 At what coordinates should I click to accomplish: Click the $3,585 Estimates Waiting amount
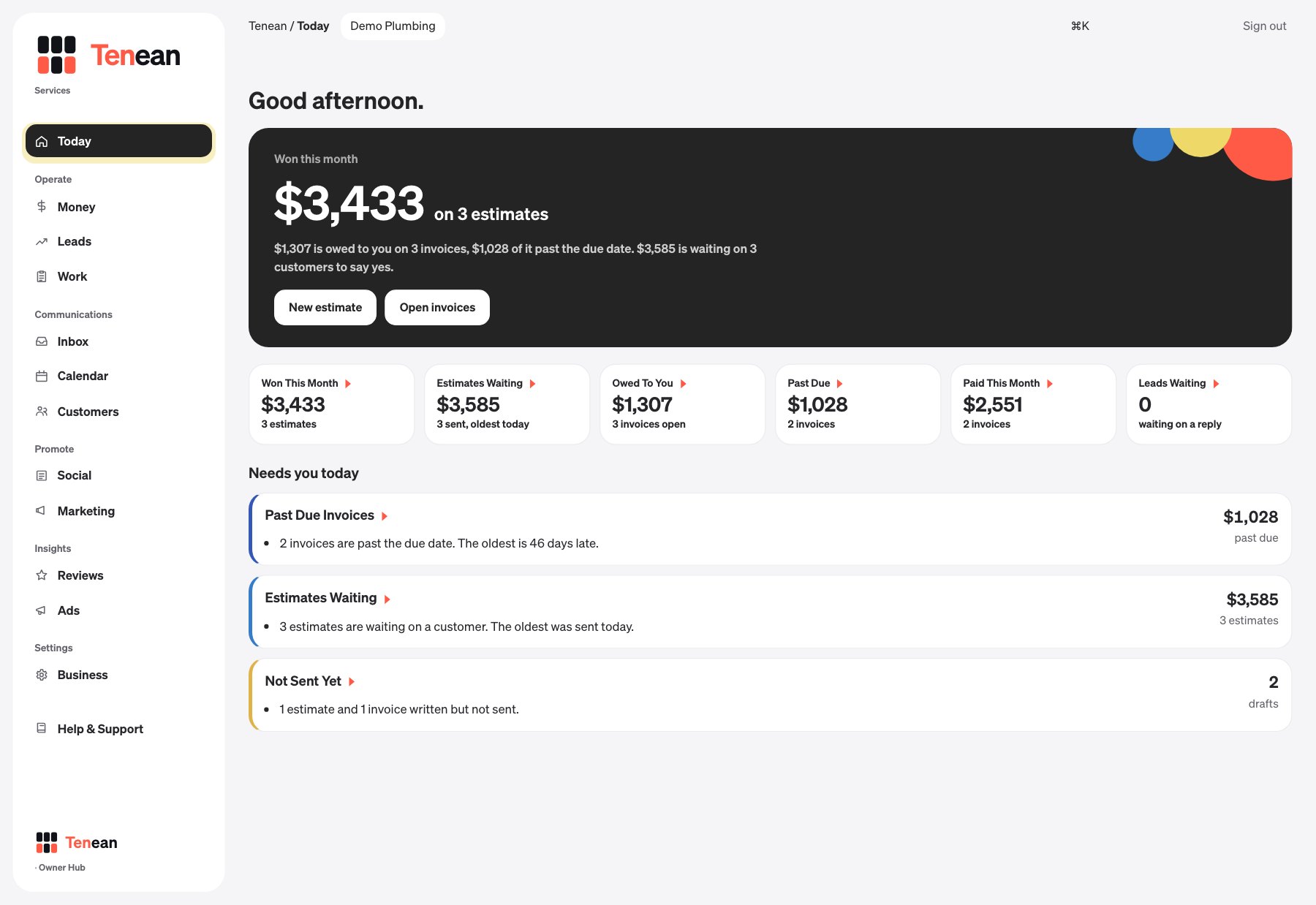pyautogui.click(x=1252, y=599)
